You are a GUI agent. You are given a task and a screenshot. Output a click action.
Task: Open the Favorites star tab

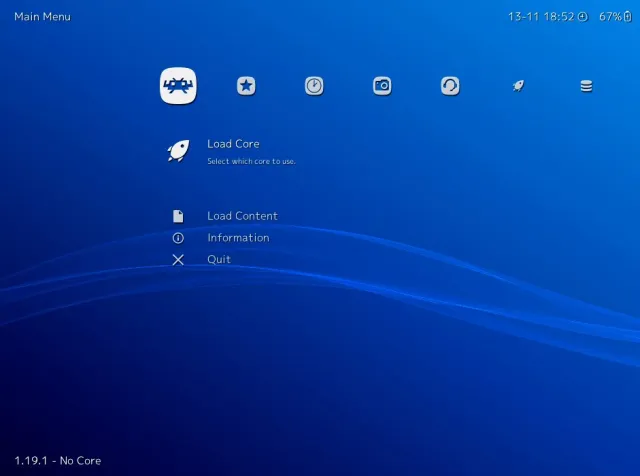(246, 86)
